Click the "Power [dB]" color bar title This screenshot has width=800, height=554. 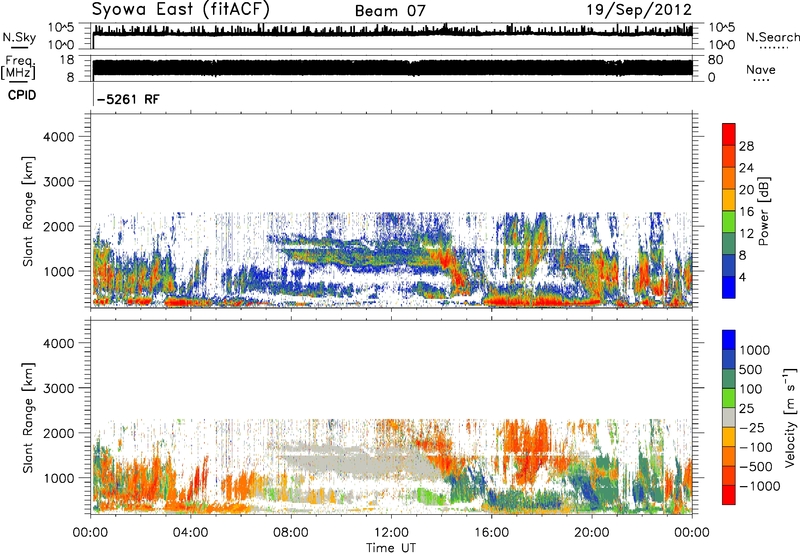pos(763,212)
